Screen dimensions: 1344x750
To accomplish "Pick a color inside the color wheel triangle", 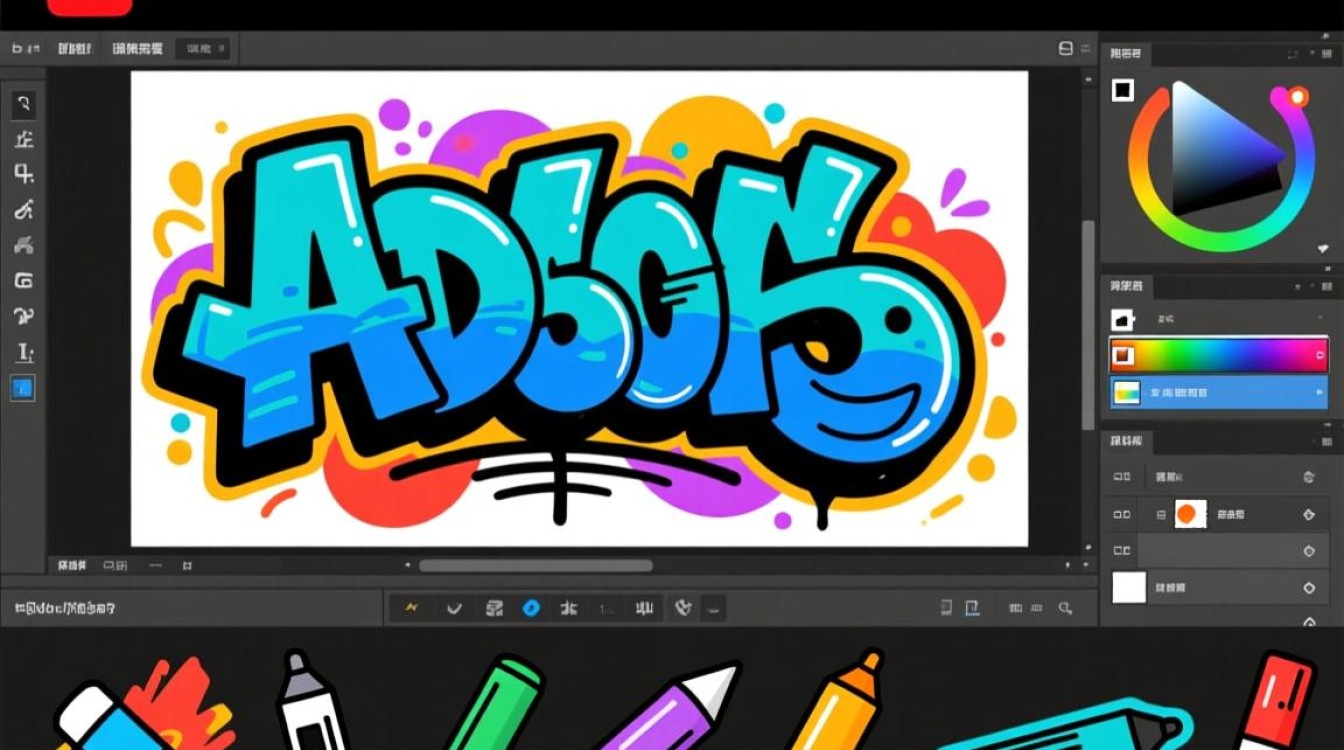I will [x=1215, y=150].
